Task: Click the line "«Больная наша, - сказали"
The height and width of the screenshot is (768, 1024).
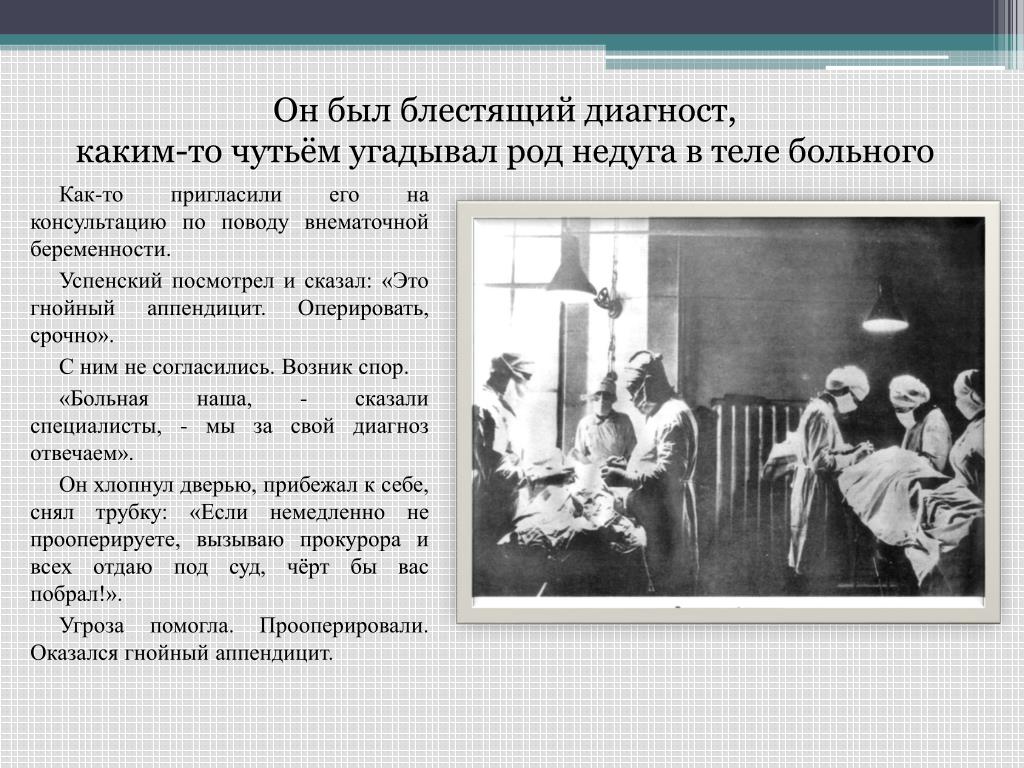Action: point(244,398)
